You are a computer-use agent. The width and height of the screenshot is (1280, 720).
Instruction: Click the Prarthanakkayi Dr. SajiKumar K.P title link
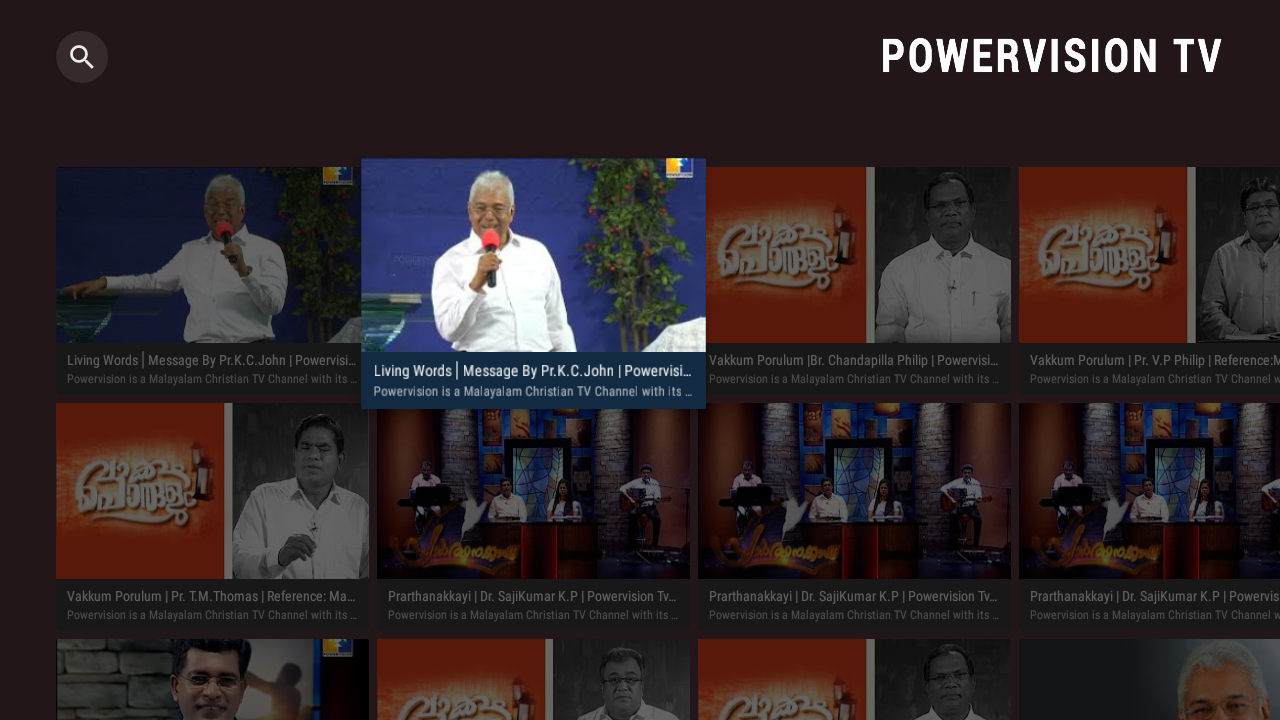click(533, 596)
